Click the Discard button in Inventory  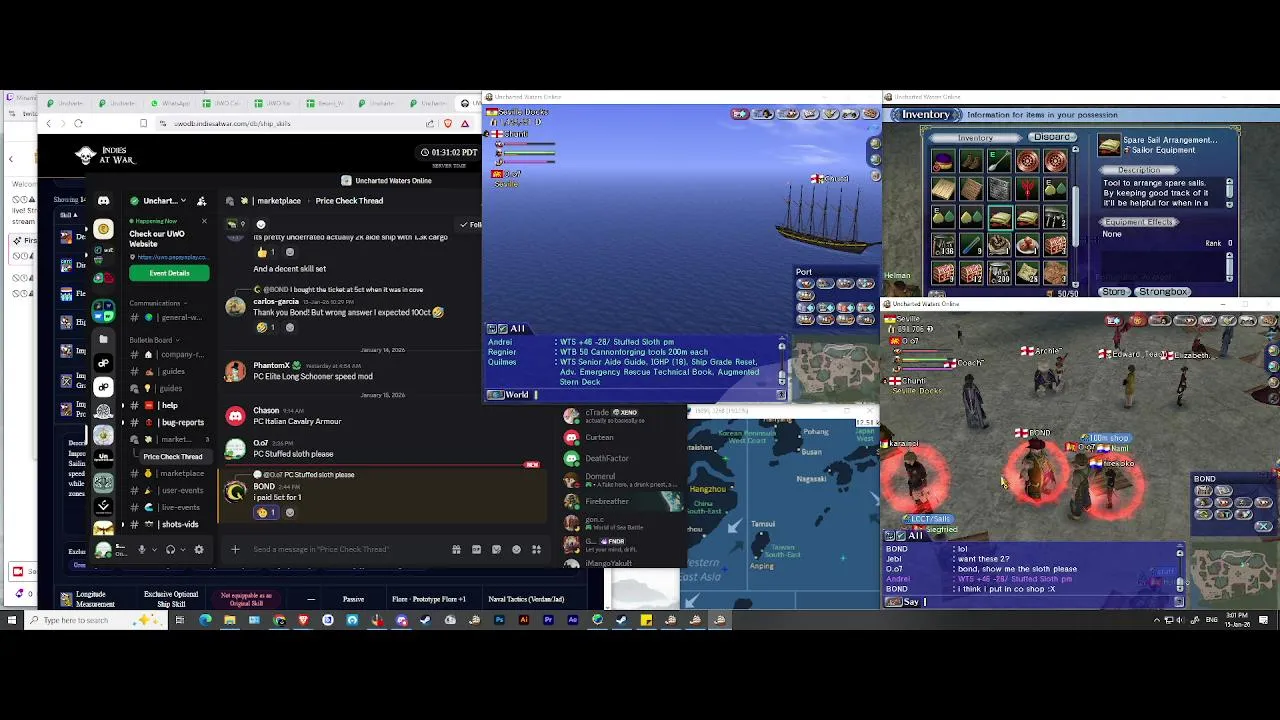pos(1052,137)
